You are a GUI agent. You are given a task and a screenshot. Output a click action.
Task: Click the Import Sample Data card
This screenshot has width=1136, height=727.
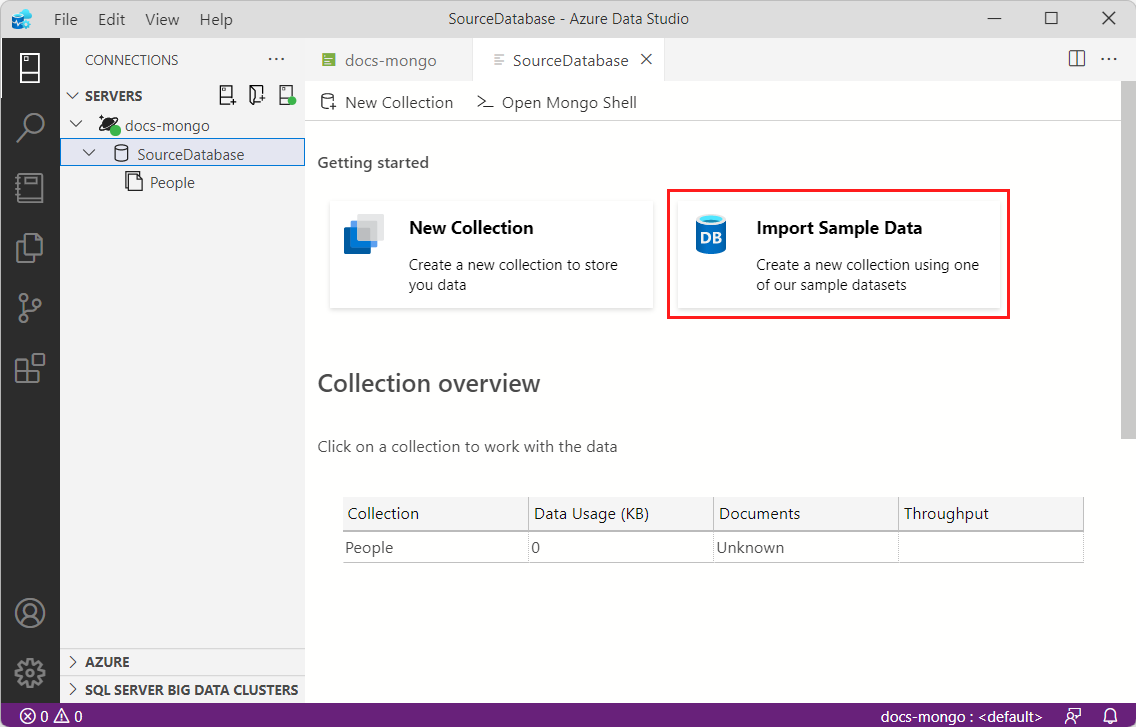(x=838, y=254)
